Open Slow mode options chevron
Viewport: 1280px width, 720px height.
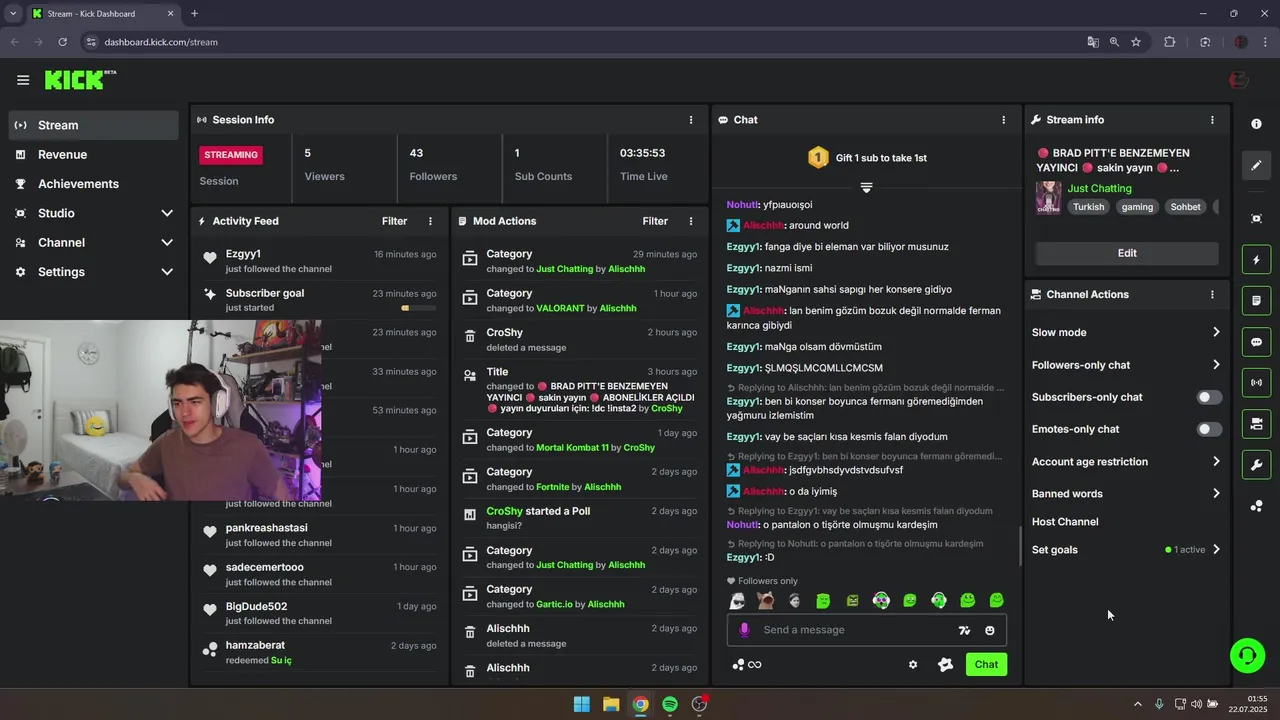tap(1216, 332)
